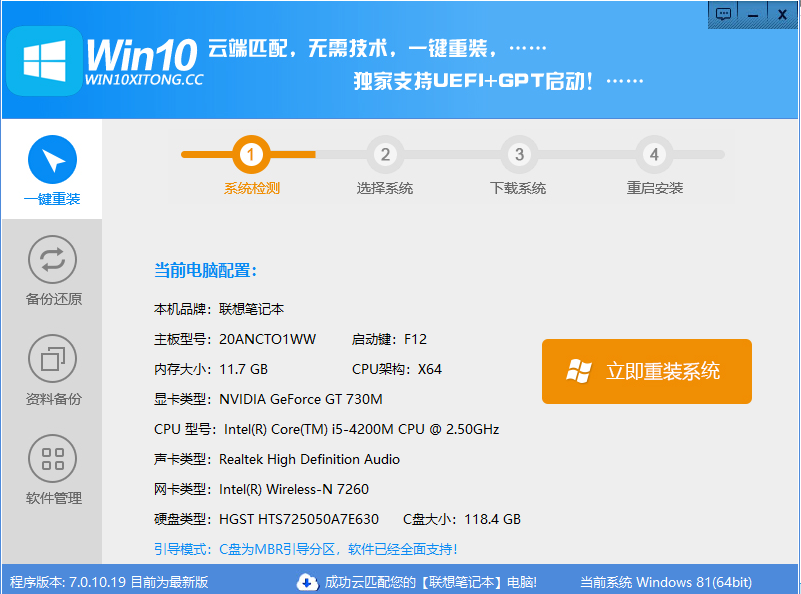Click the memory size 11.7 GB value

[243, 369]
